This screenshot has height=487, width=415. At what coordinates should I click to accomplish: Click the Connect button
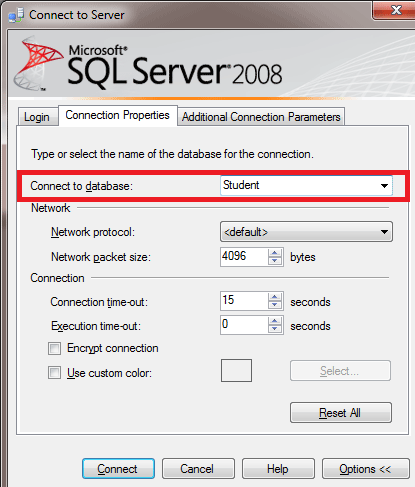click(x=118, y=469)
